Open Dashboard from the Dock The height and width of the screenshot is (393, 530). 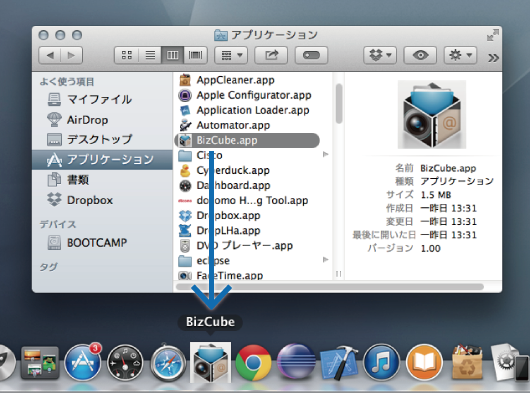tap(125, 363)
